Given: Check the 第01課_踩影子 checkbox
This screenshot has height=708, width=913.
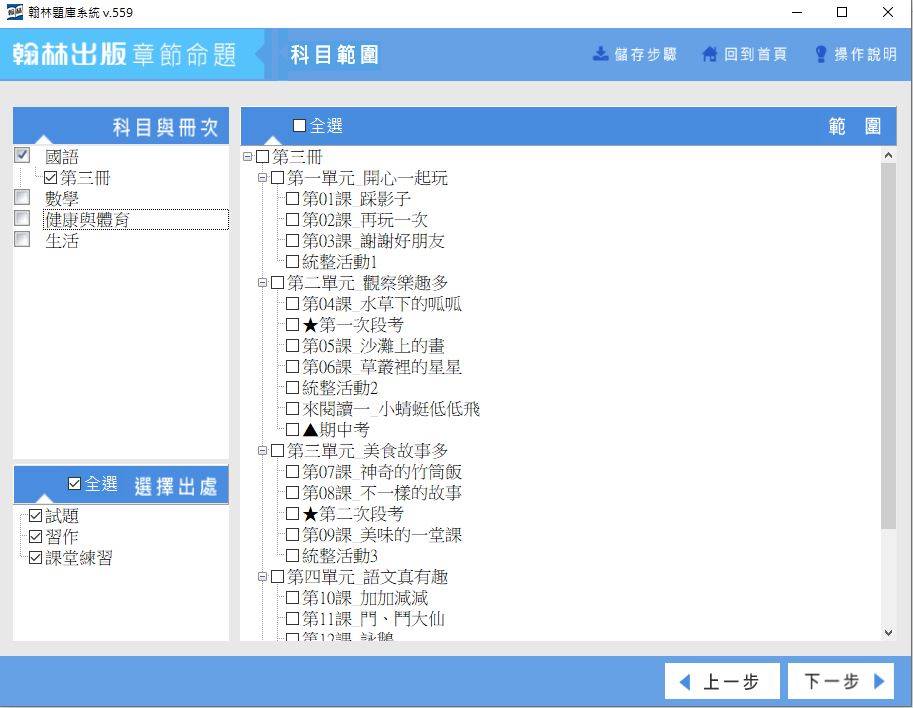Looking at the screenshot, I should [292, 199].
